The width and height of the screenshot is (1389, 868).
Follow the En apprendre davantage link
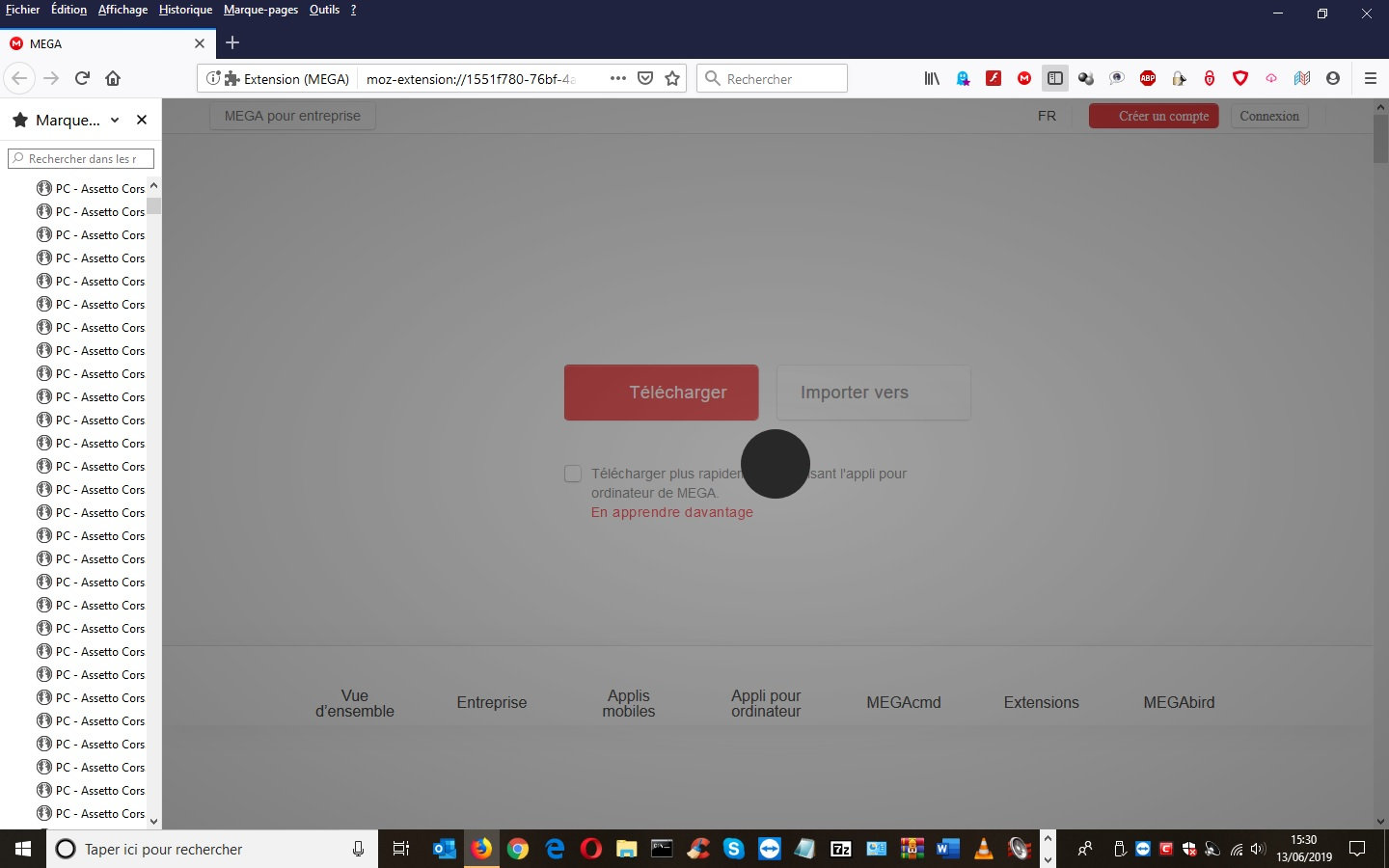(x=672, y=512)
